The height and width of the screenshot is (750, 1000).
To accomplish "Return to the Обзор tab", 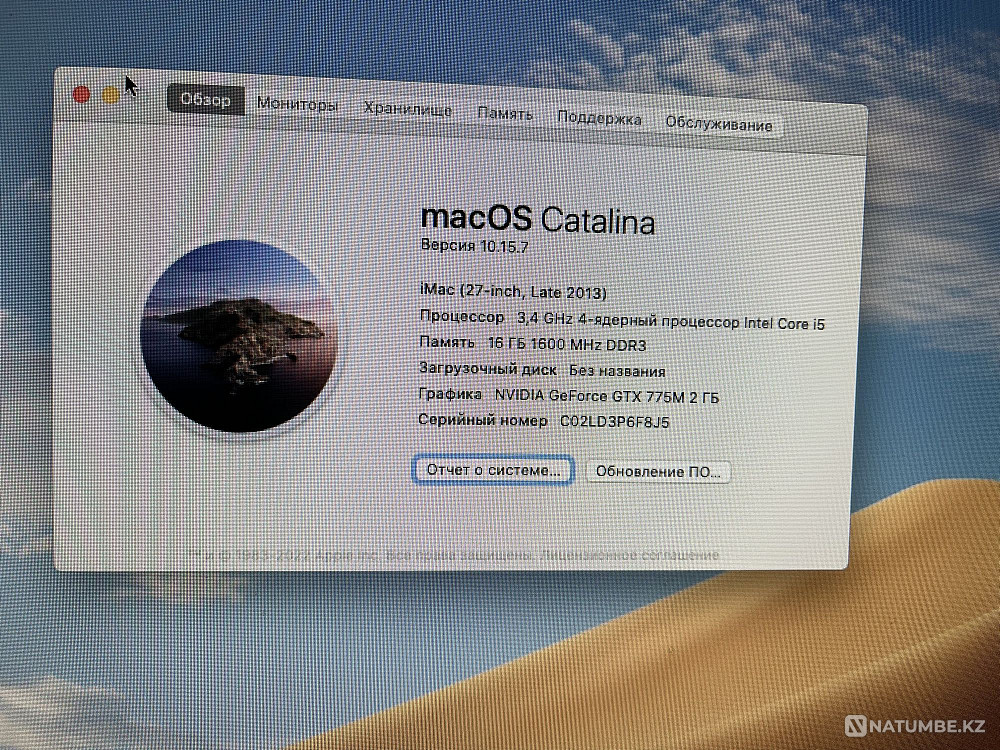I will coord(204,99).
